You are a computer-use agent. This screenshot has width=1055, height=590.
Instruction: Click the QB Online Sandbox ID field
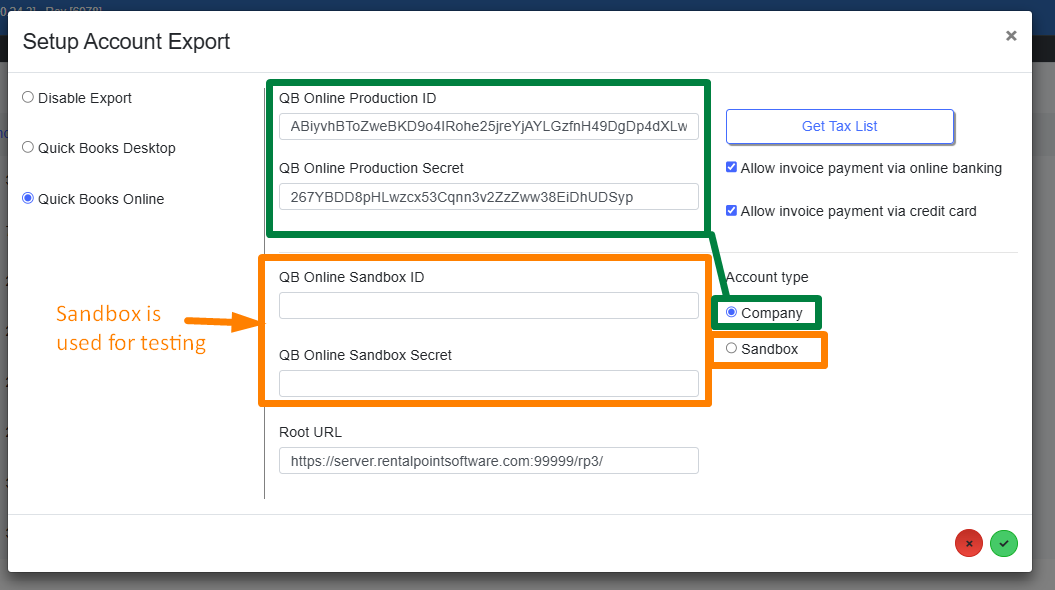pos(488,305)
